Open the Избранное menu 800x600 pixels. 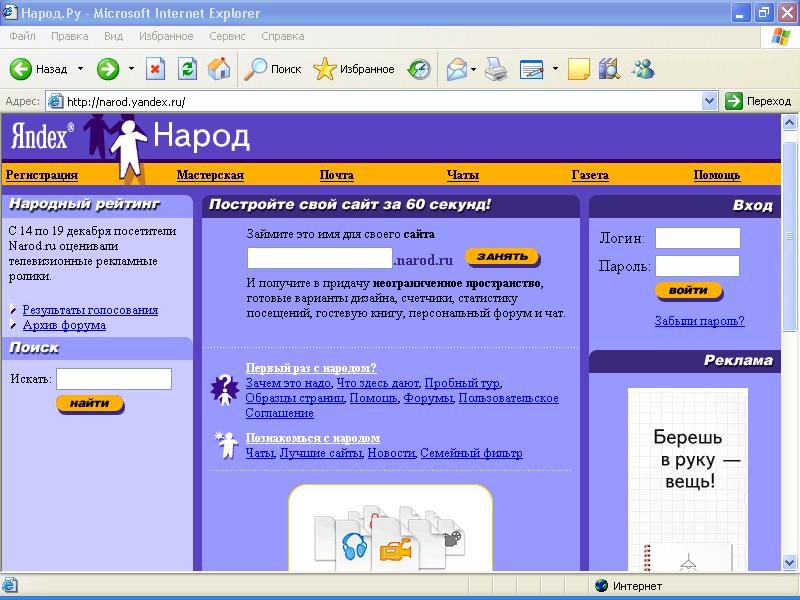pyautogui.click(x=166, y=36)
